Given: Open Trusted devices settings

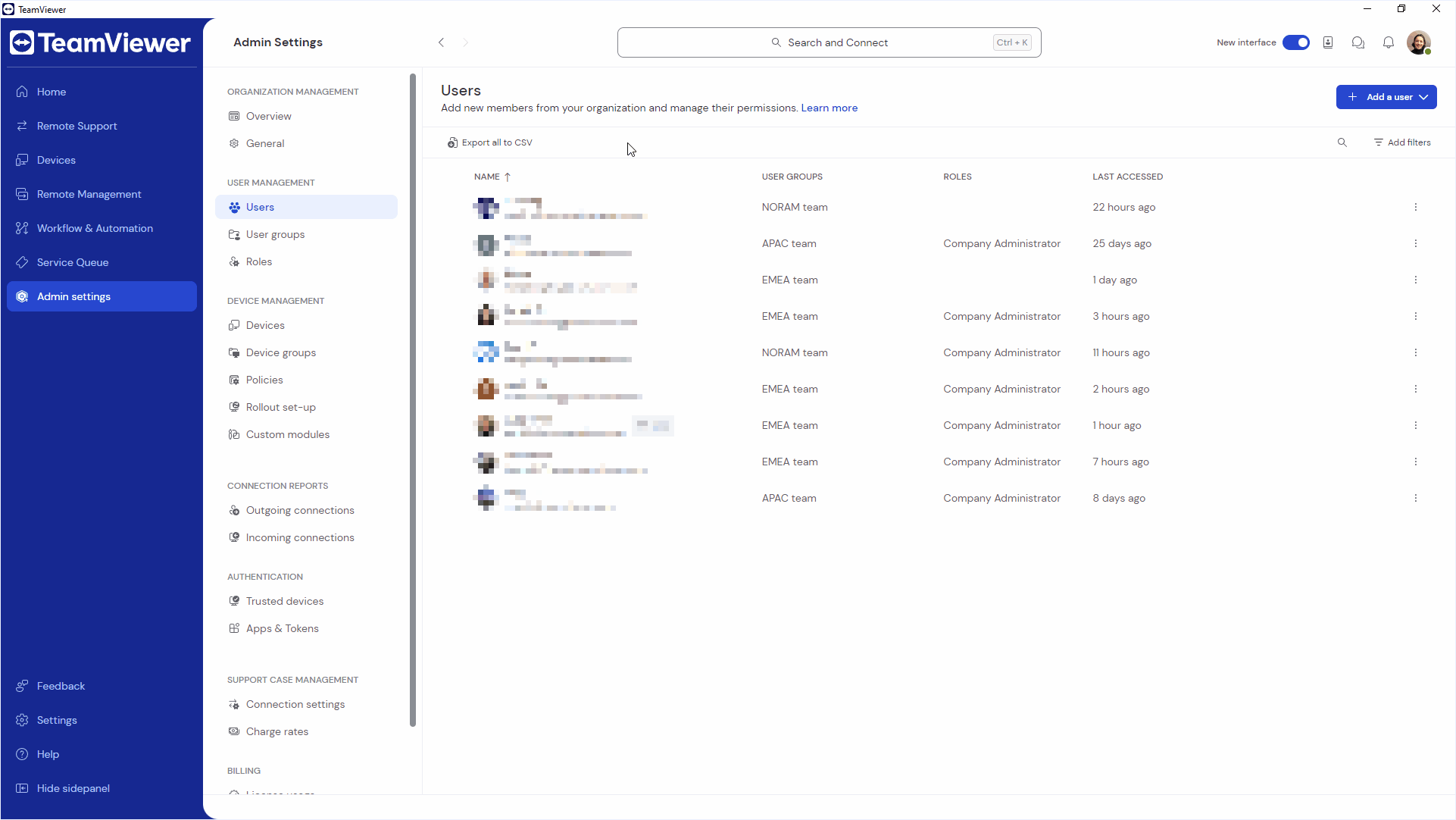Looking at the screenshot, I should tap(306, 601).
